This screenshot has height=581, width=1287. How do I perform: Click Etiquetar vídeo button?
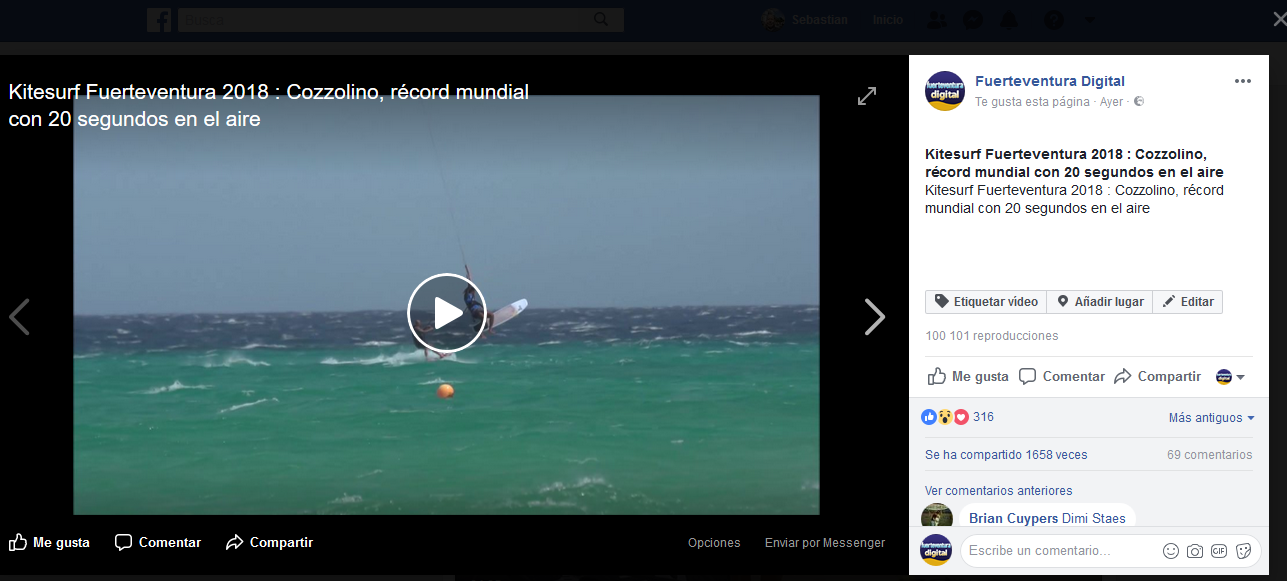pyautogui.click(x=986, y=302)
